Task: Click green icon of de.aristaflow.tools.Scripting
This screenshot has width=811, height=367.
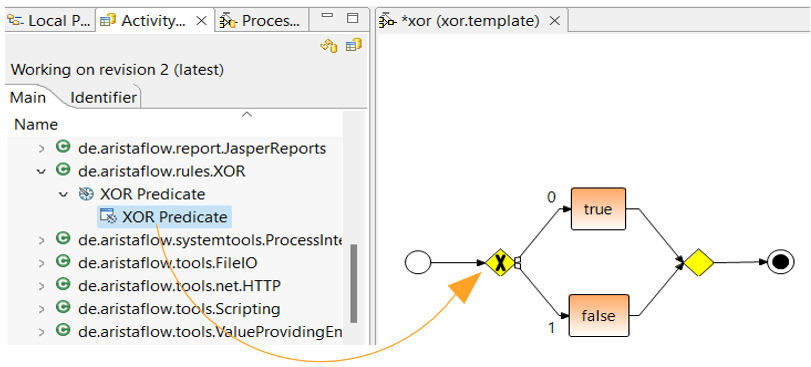Action: click(63, 308)
